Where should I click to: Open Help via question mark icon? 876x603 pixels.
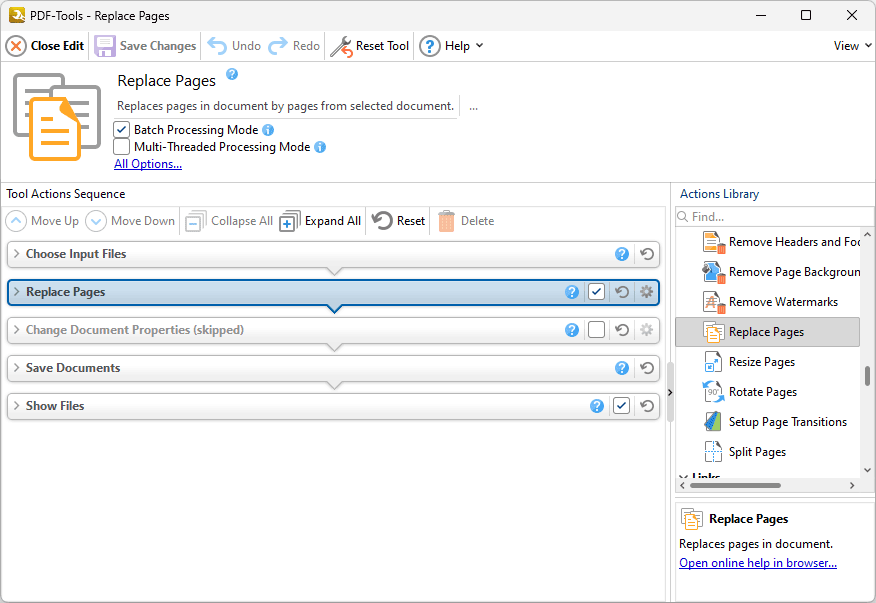[x=430, y=46]
